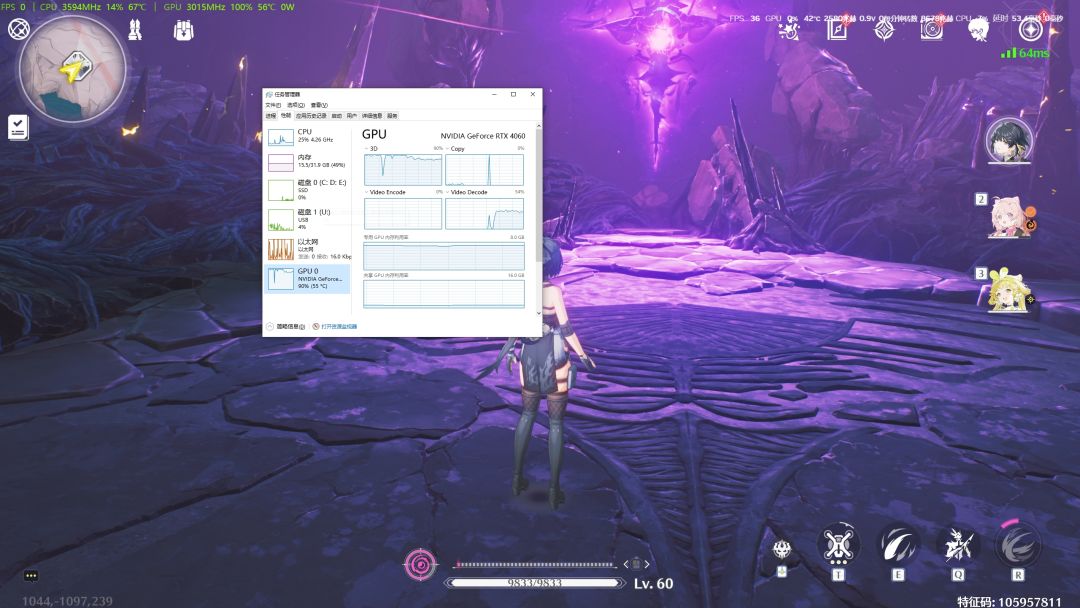Open the backpack inventory icon
Image resolution: width=1080 pixels, height=608 pixels.
point(183,30)
